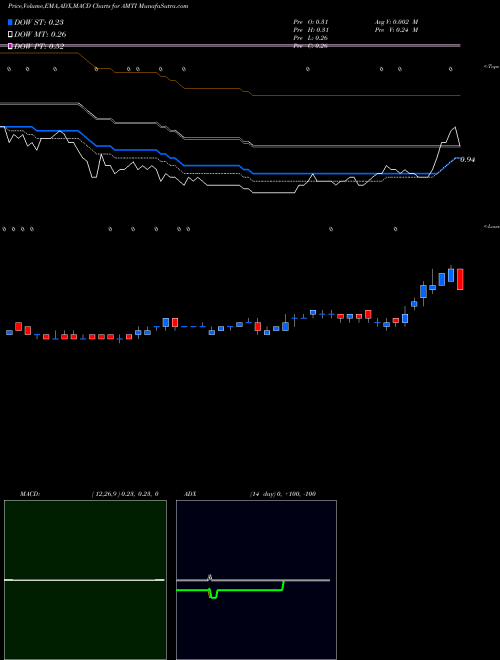Select the 'DOW PT: 0.52' legend text
This screenshot has width=500, height=660.
click(x=39, y=47)
